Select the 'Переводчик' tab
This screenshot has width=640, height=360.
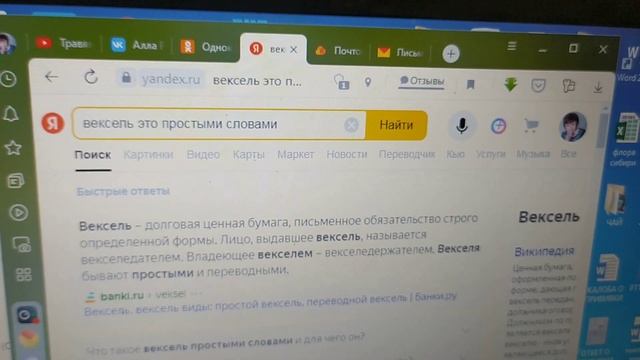click(407, 154)
